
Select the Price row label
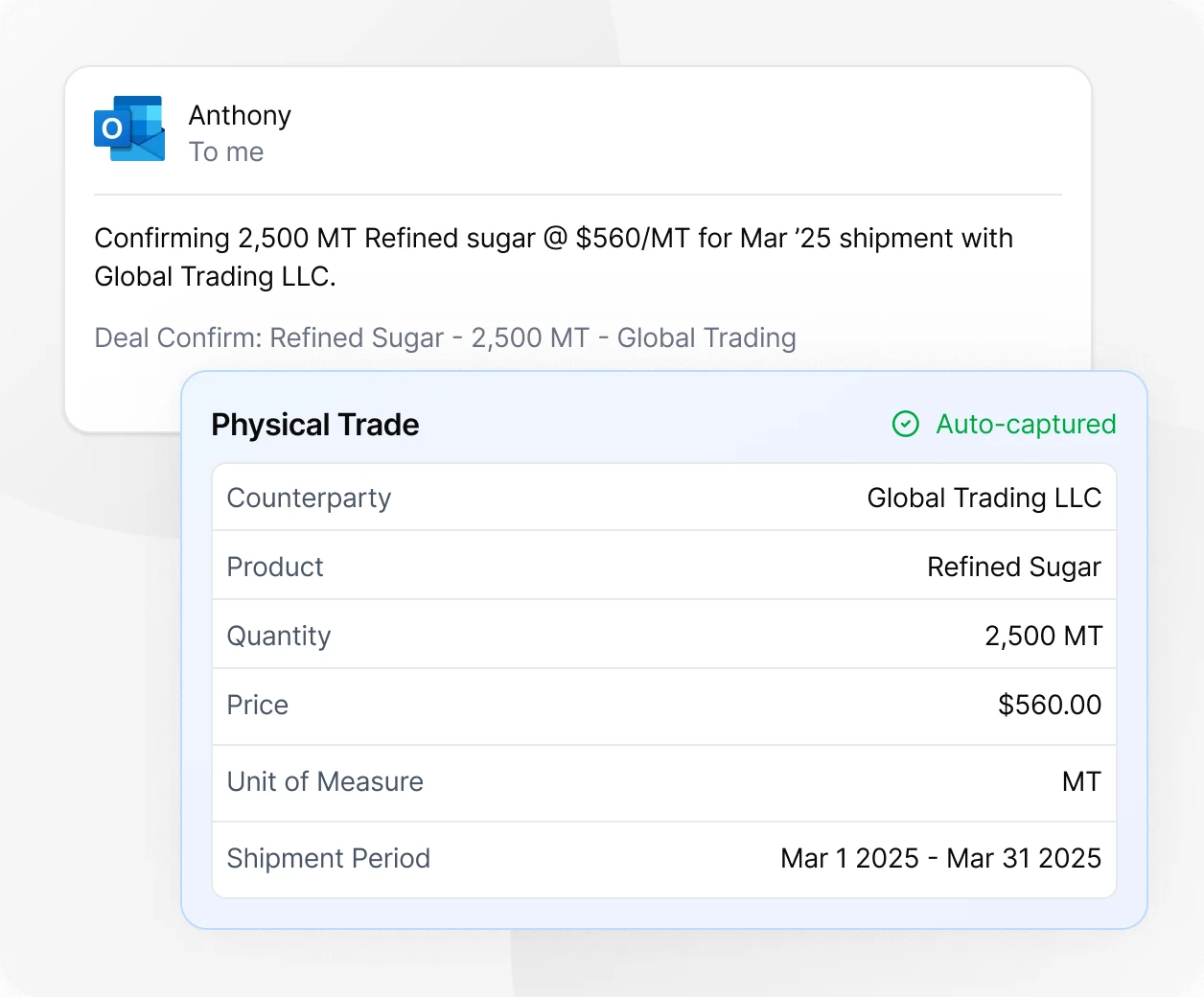(x=258, y=705)
